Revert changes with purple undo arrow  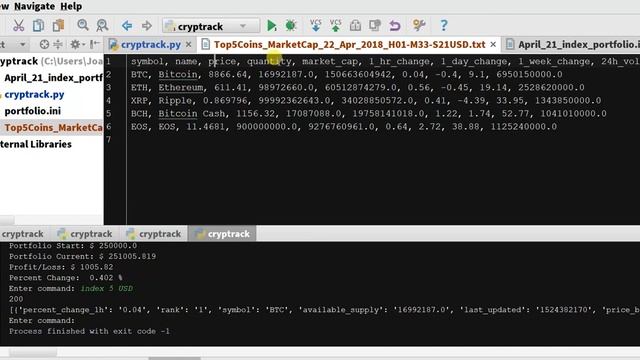395,26
